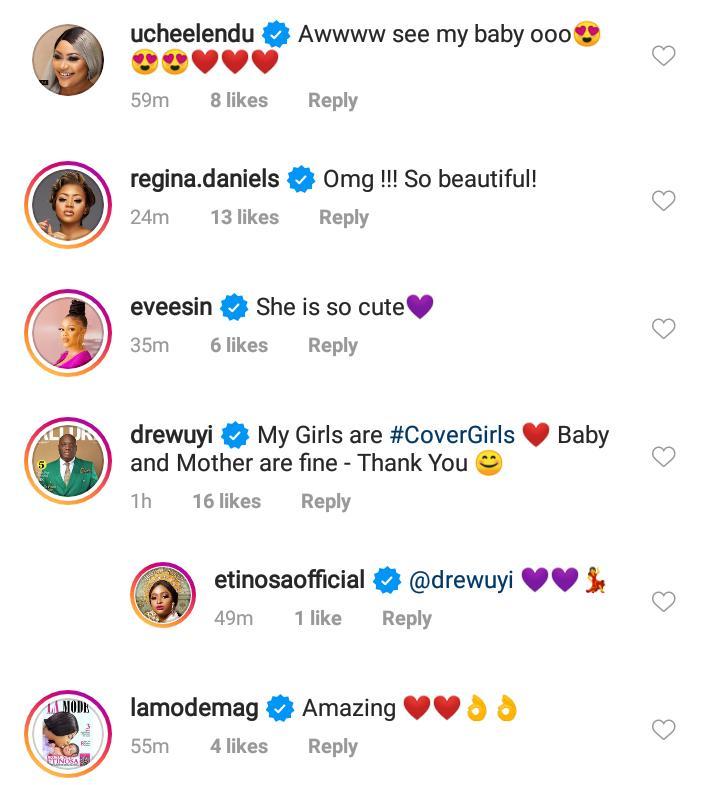The height and width of the screenshot is (785, 720).
Task: Open eveesin's profile avatar
Action: (68, 332)
